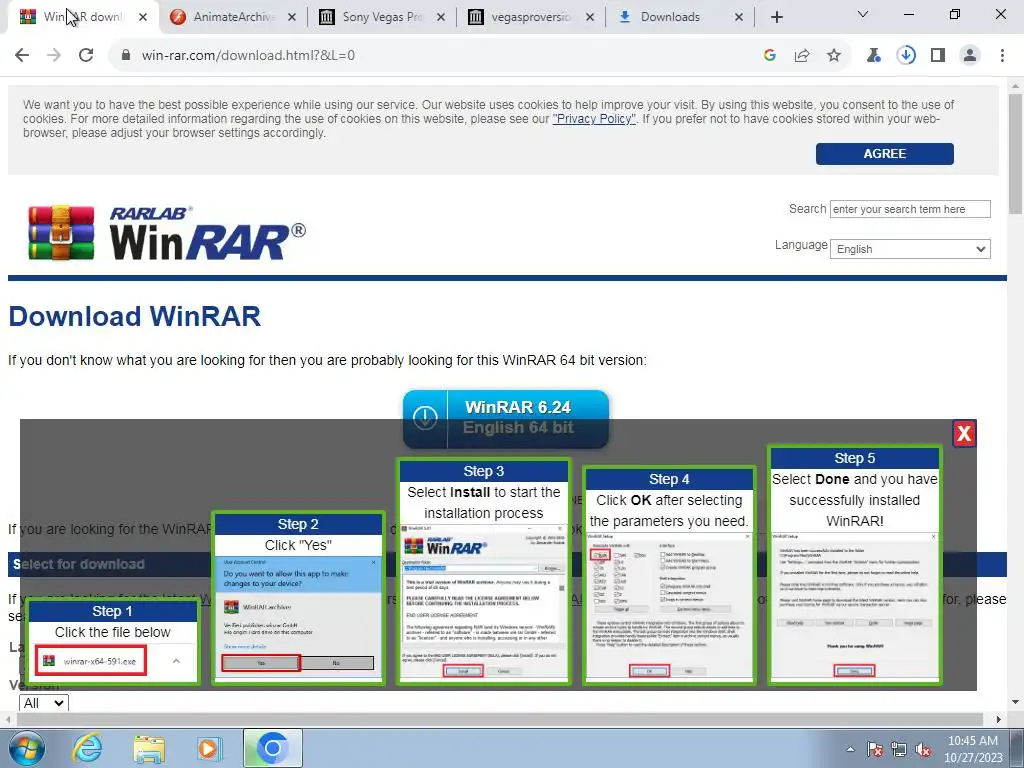
Task: Open the taskbar clock and date
Action: (973, 749)
